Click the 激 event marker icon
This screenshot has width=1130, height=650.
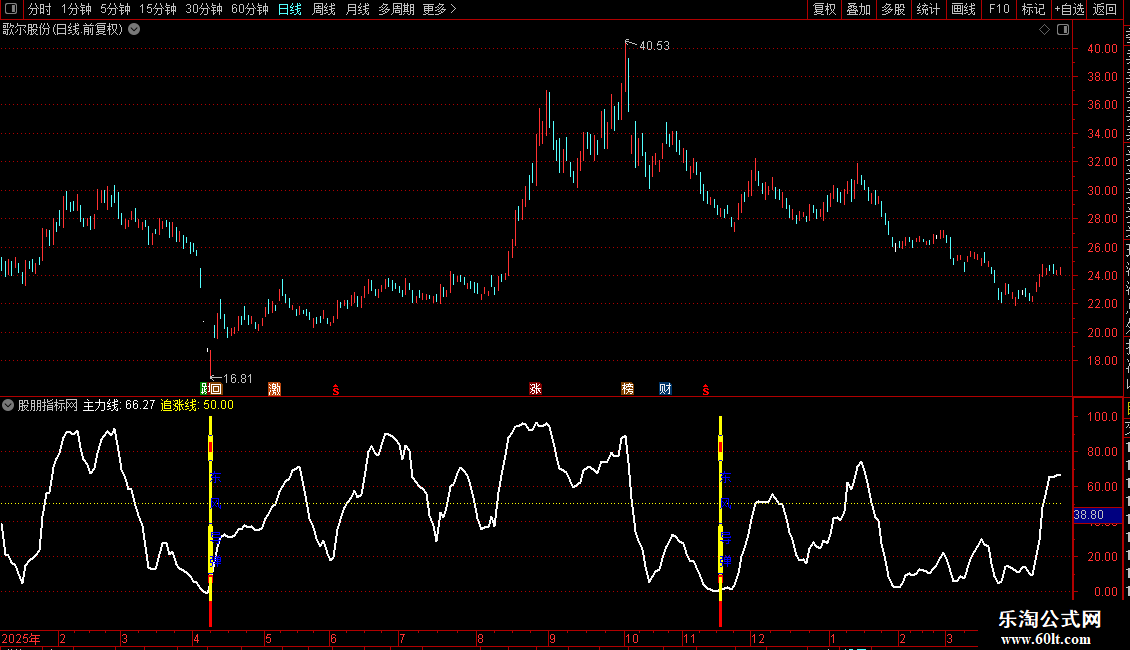275,389
